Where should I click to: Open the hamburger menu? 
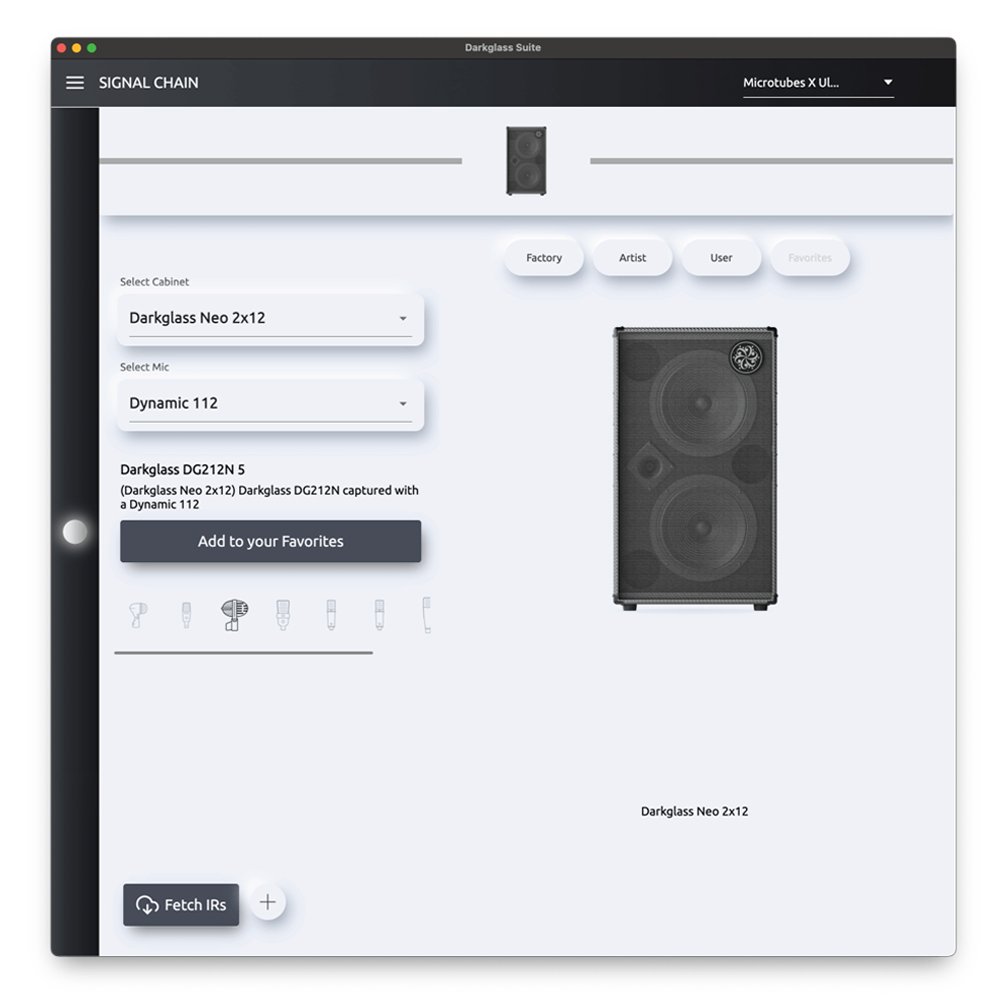[x=75, y=83]
